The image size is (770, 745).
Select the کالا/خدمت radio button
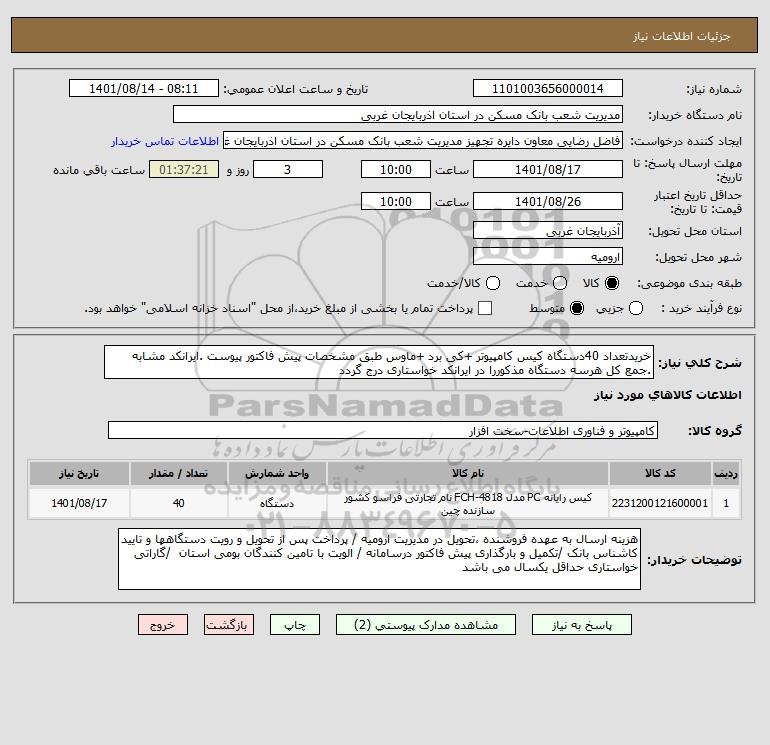click(x=493, y=283)
